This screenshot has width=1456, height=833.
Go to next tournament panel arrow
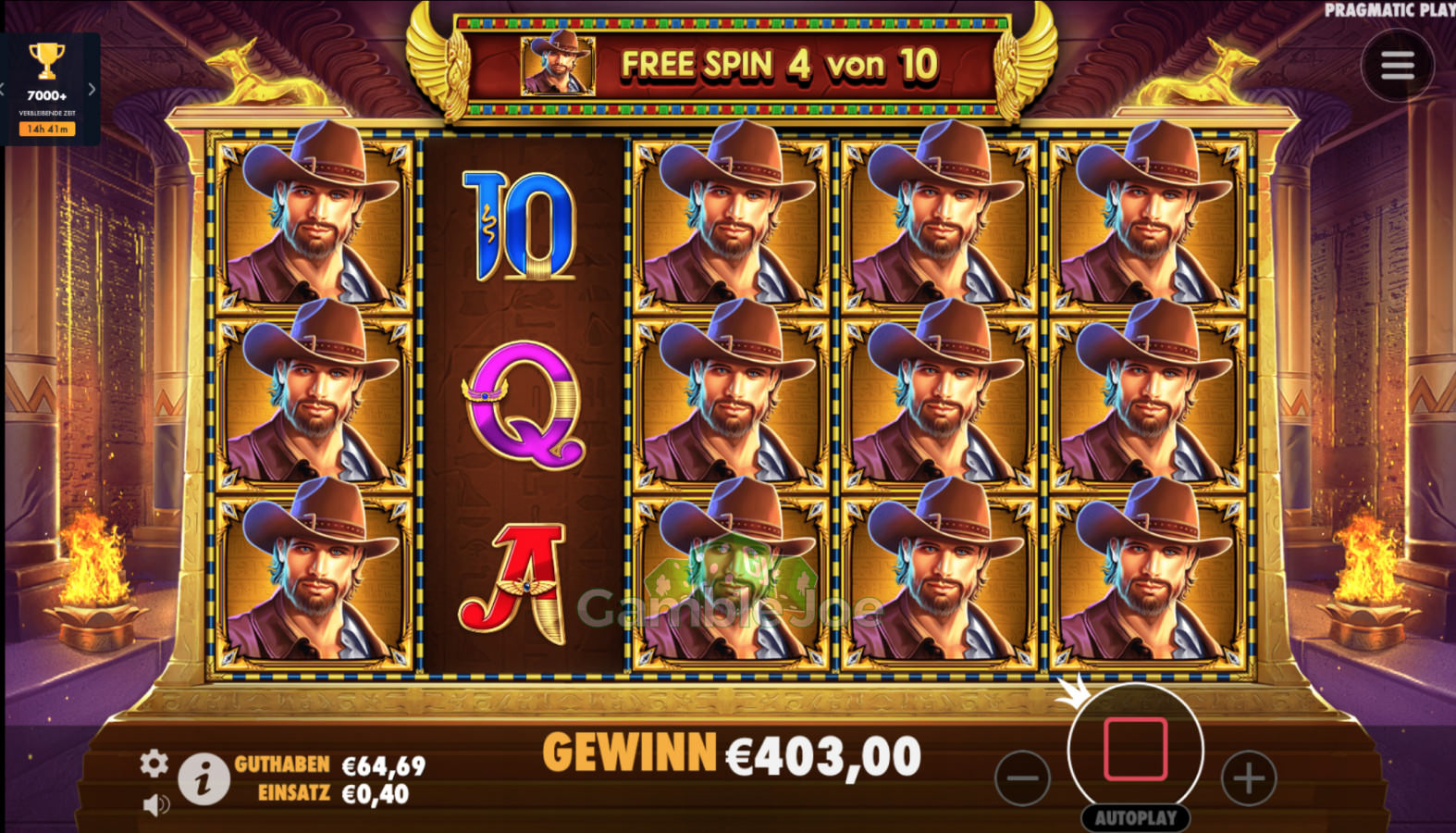click(92, 90)
